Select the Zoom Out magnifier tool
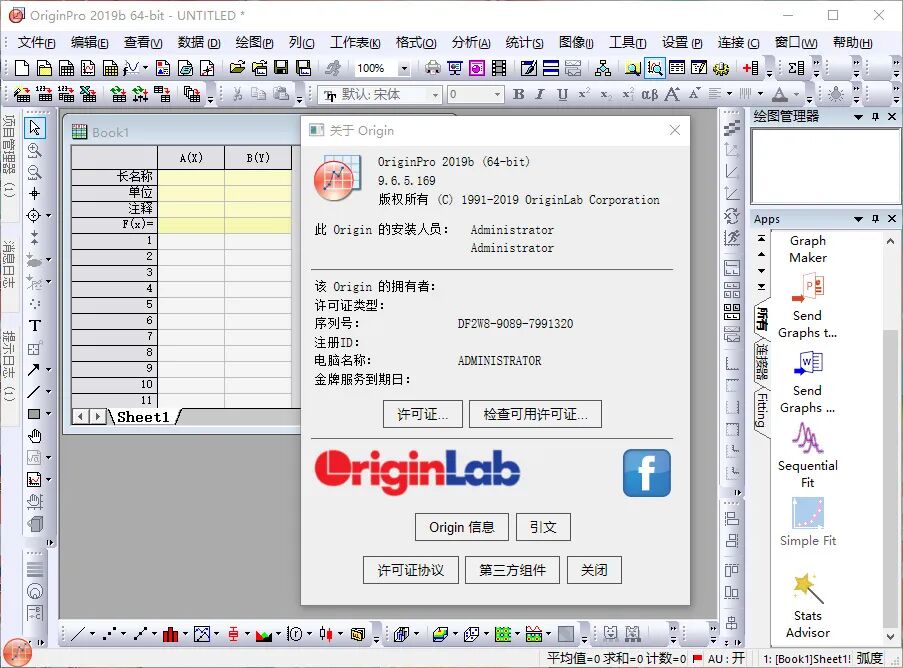This screenshot has height=668, width=903. point(35,172)
